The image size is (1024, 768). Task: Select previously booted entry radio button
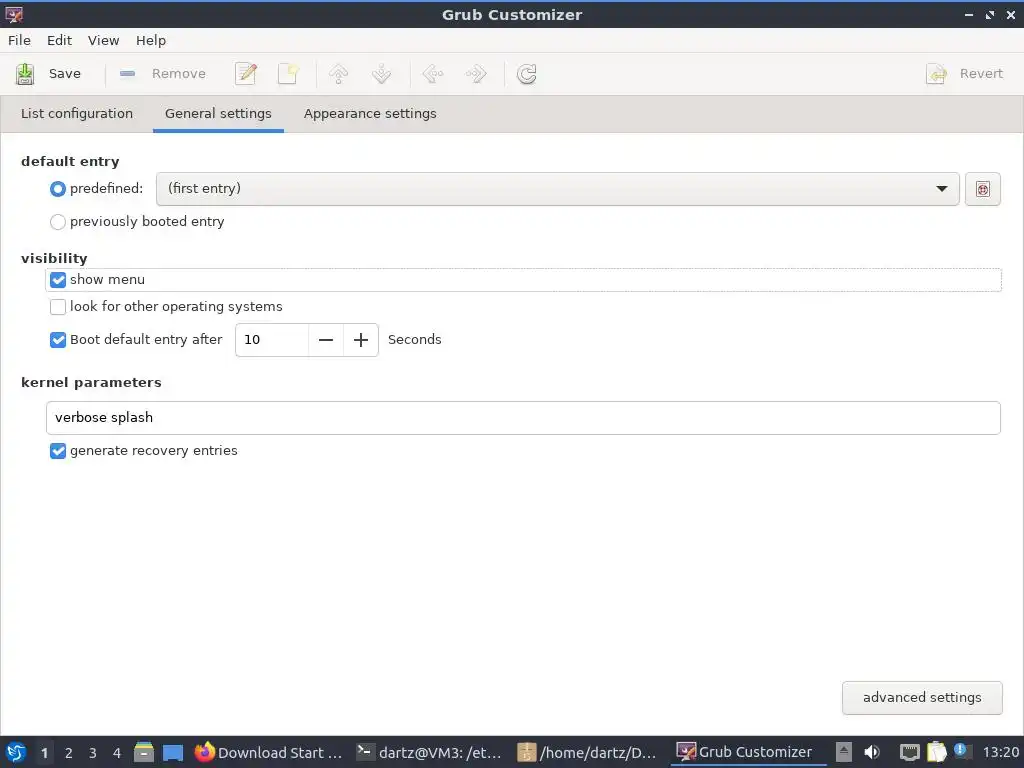coord(58,222)
